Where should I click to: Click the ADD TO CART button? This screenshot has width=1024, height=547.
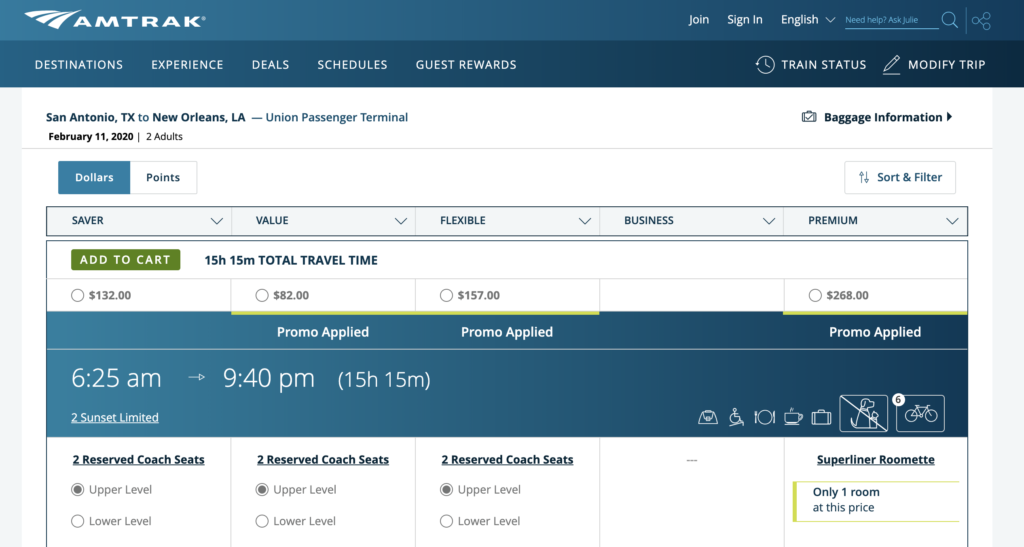125,260
